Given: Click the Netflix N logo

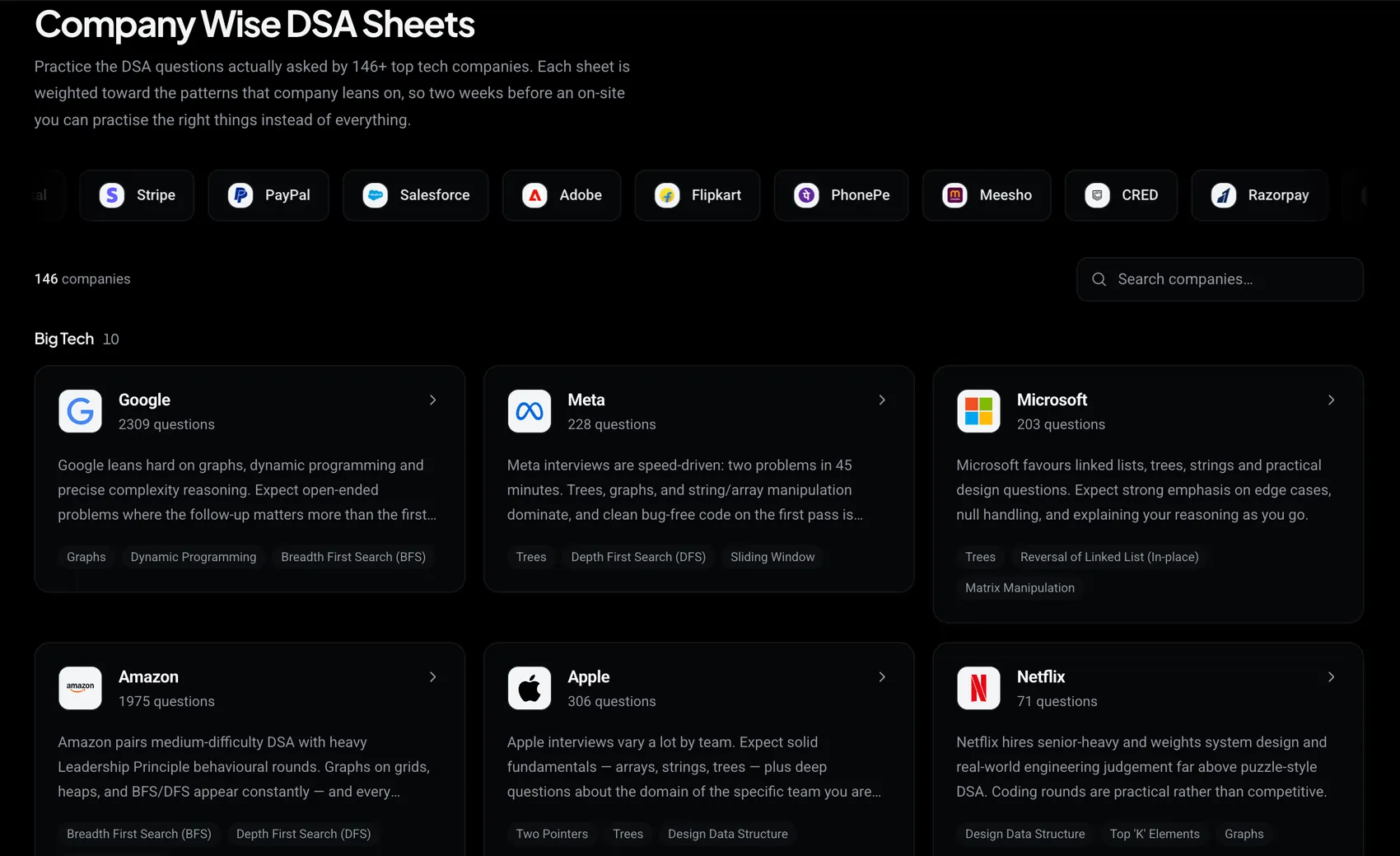Looking at the screenshot, I should coord(978,688).
